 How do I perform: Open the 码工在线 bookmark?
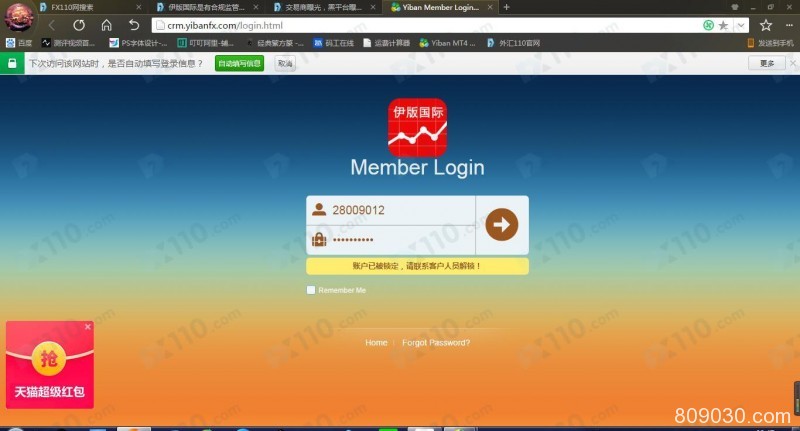pyautogui.click(x=334, y=43)
